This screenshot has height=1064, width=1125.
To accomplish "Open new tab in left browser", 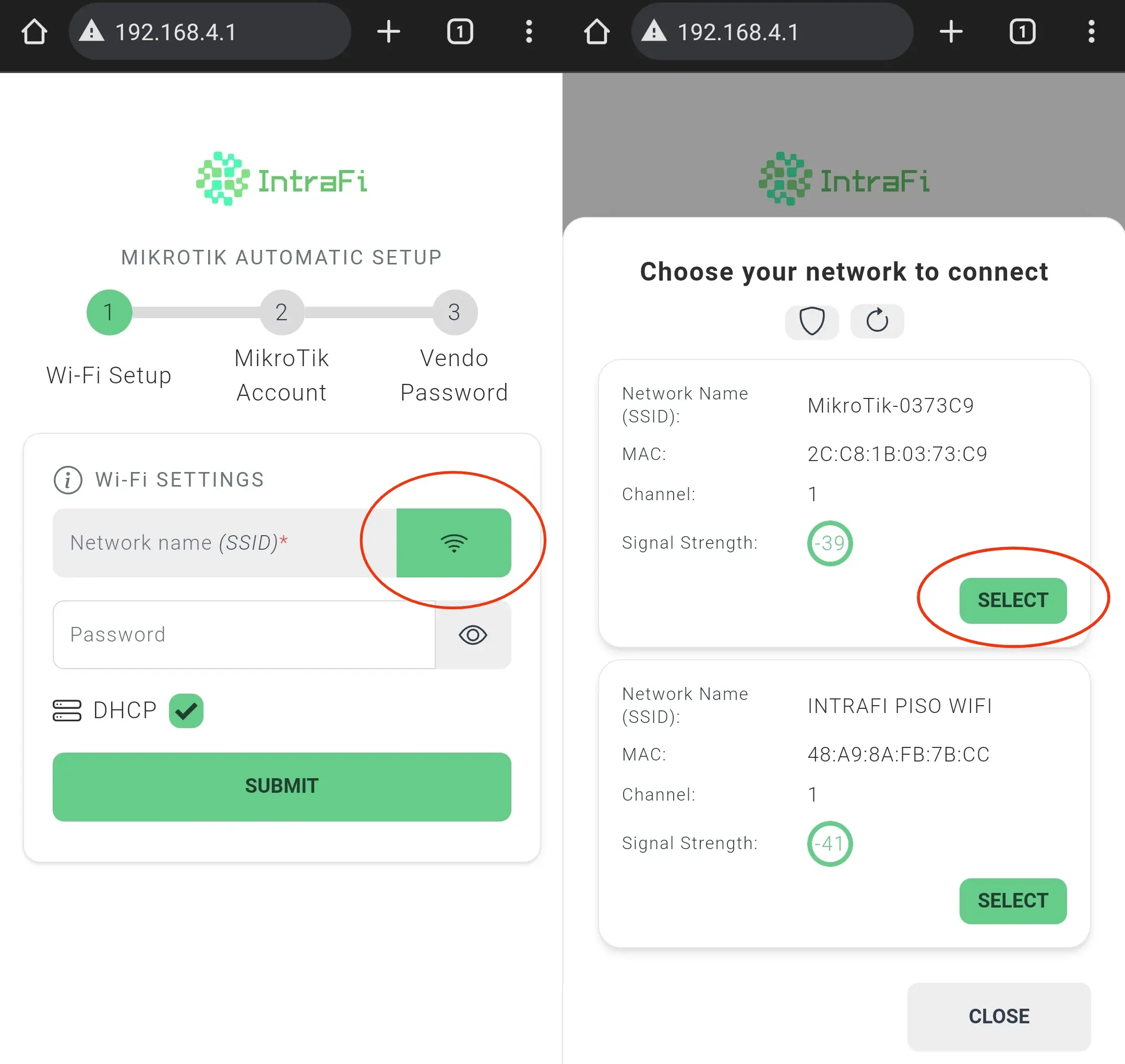I will [389, 32].
